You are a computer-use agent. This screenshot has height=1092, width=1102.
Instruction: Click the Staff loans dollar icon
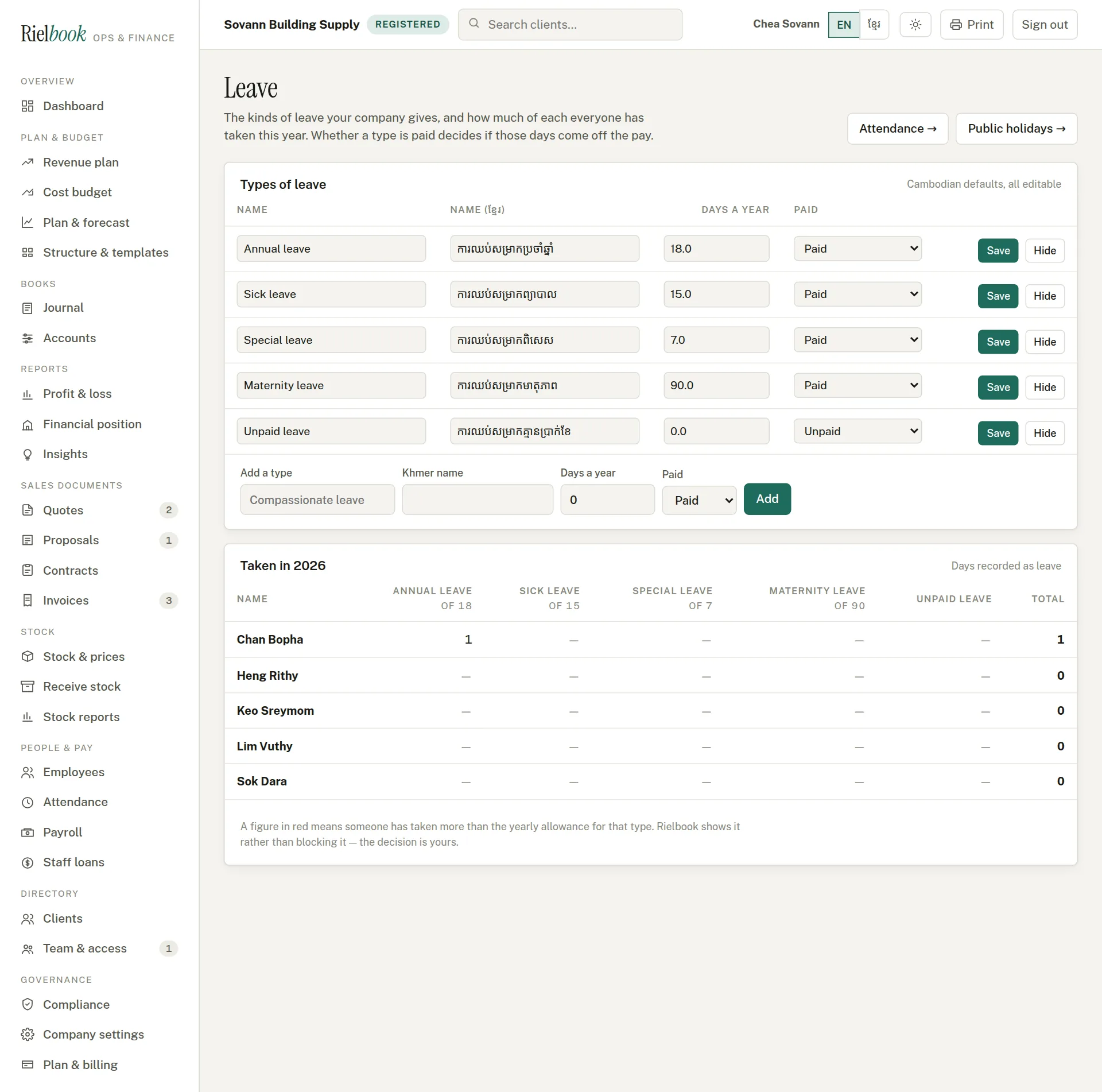28,862
